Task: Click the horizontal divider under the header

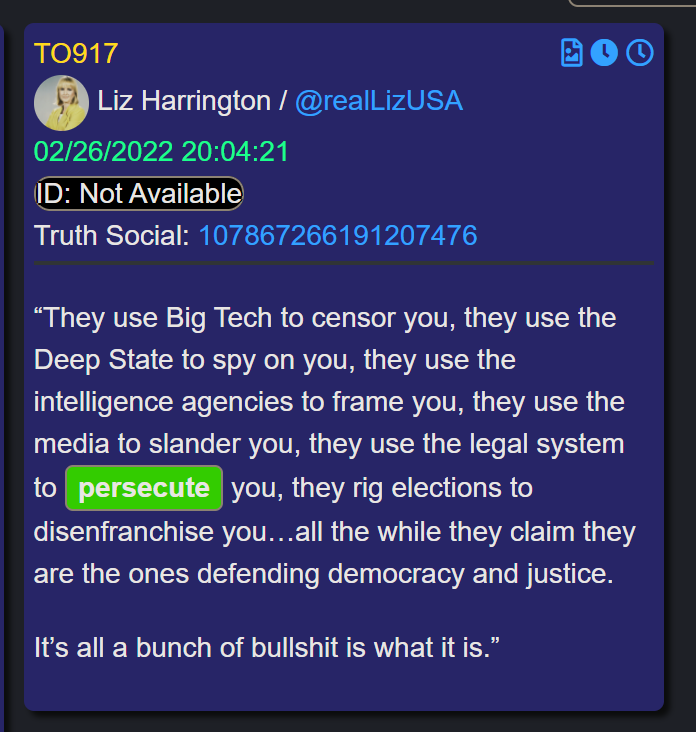Action: tap(344, 263)
